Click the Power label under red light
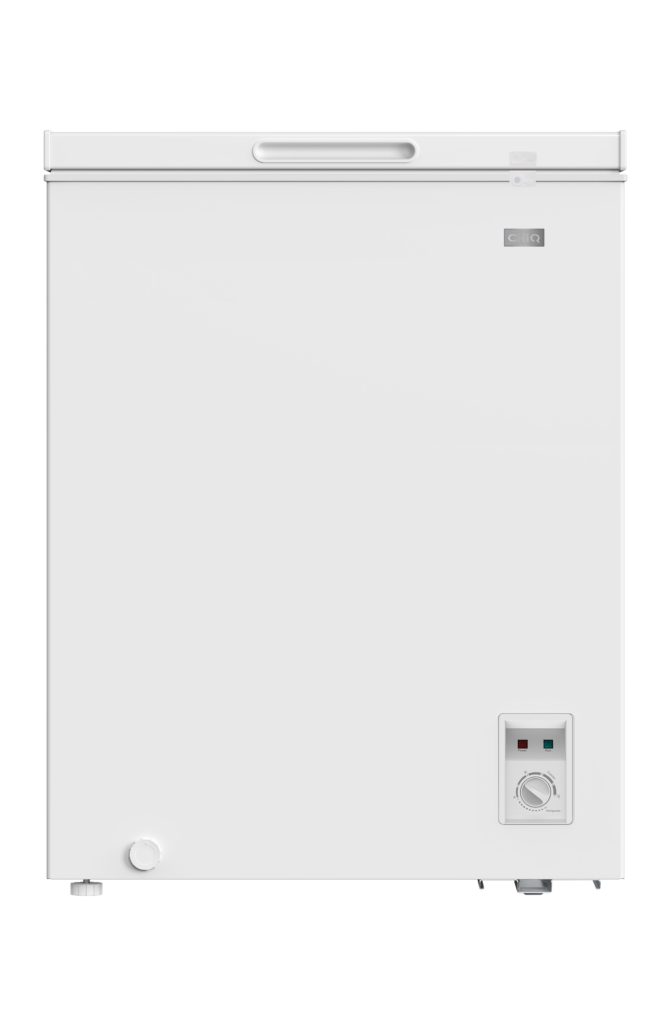Screen dimensions: 671x1024 click(x=523, y=751)
